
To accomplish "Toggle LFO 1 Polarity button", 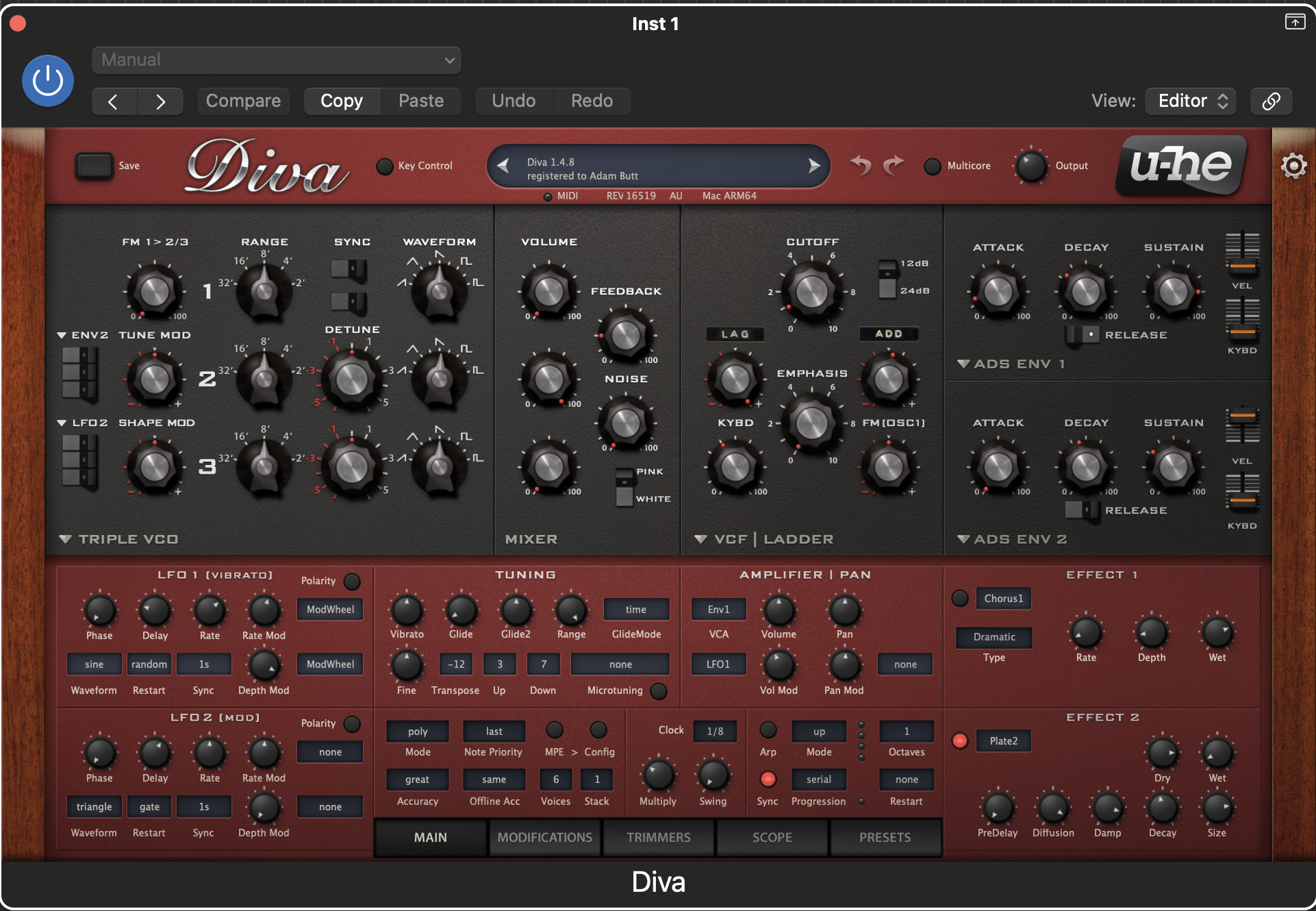I will tap(352, 582).
